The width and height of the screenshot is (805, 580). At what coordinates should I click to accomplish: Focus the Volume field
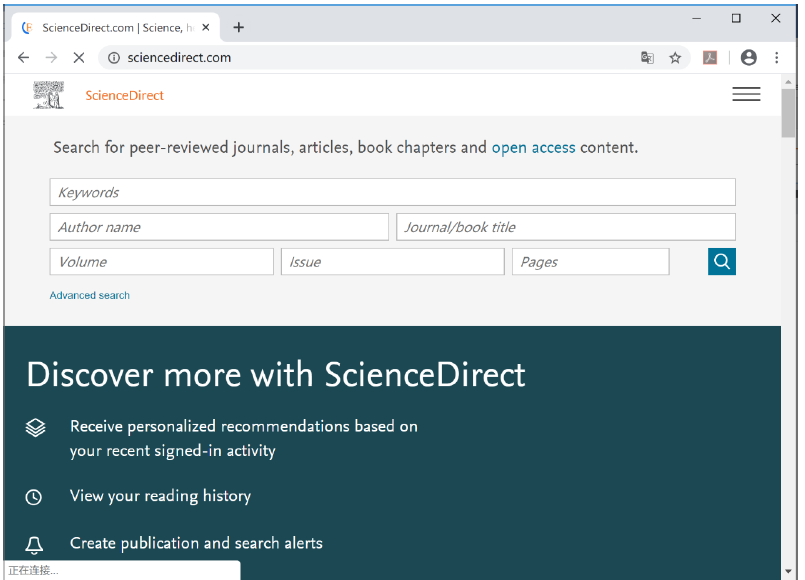click(x=162, y=262)
